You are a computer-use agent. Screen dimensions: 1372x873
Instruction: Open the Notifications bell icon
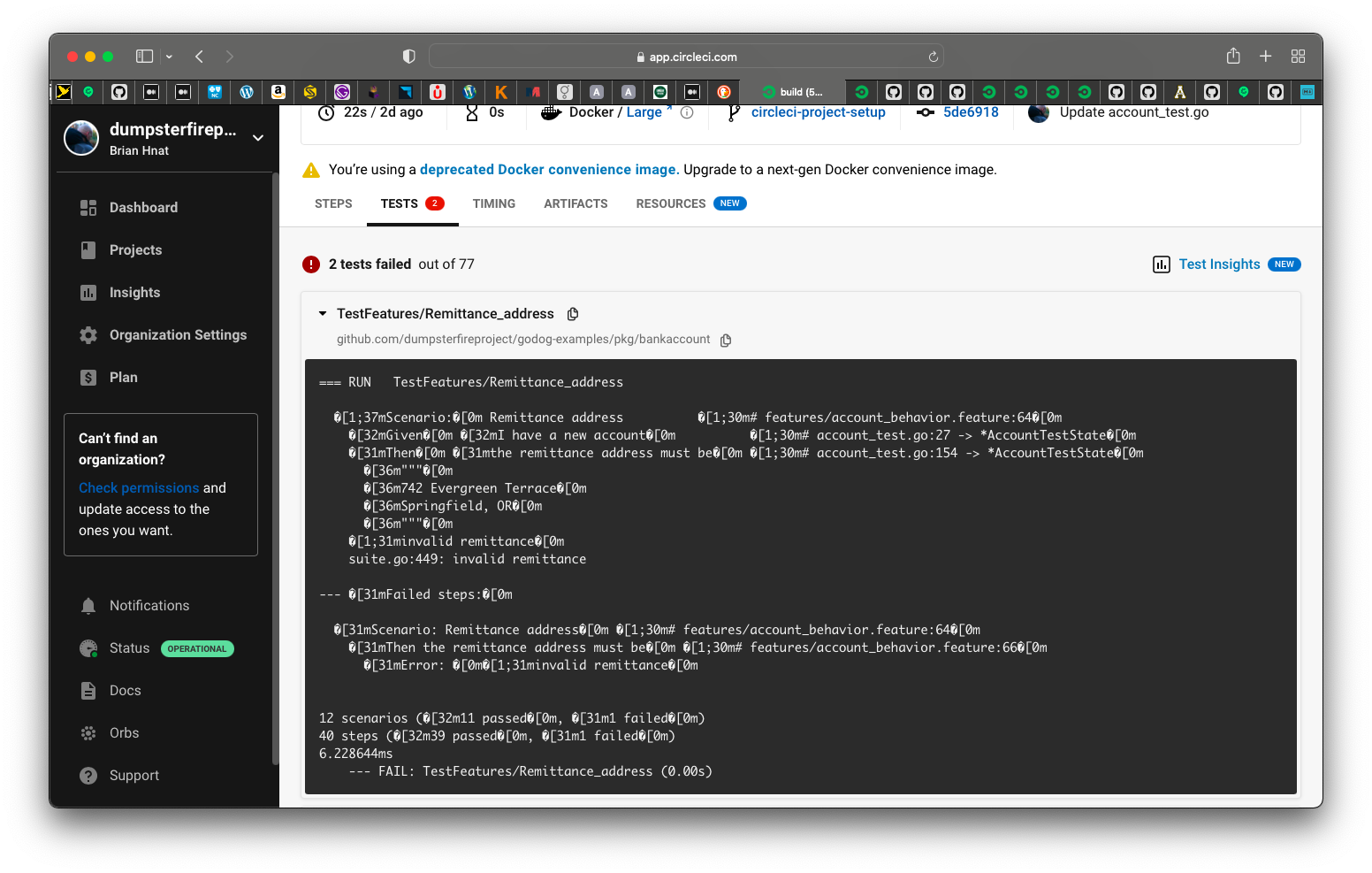coord(88,606)
